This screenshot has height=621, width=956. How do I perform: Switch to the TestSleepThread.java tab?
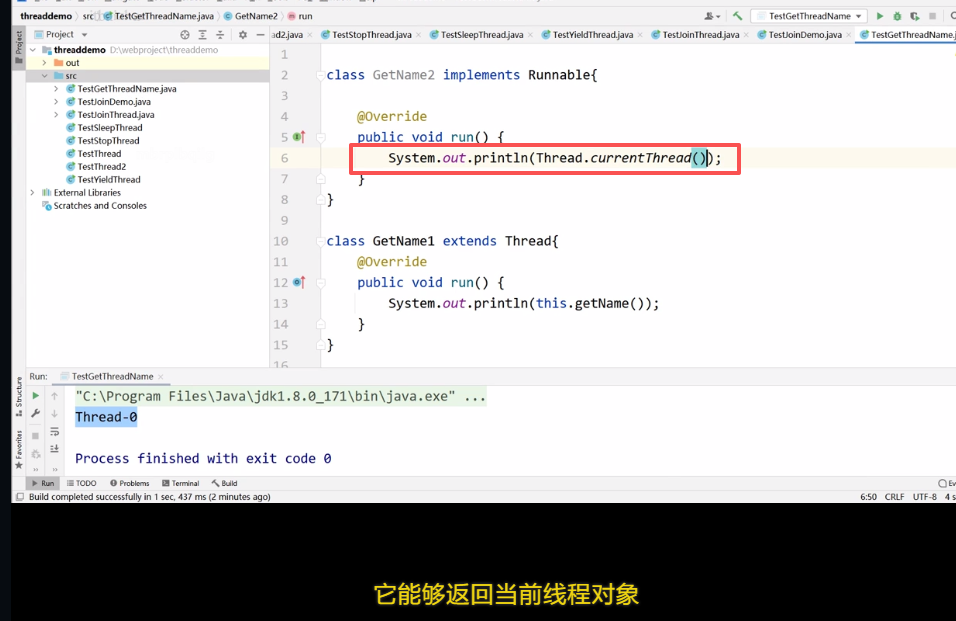pyautogui.click(x=478, y=33)
